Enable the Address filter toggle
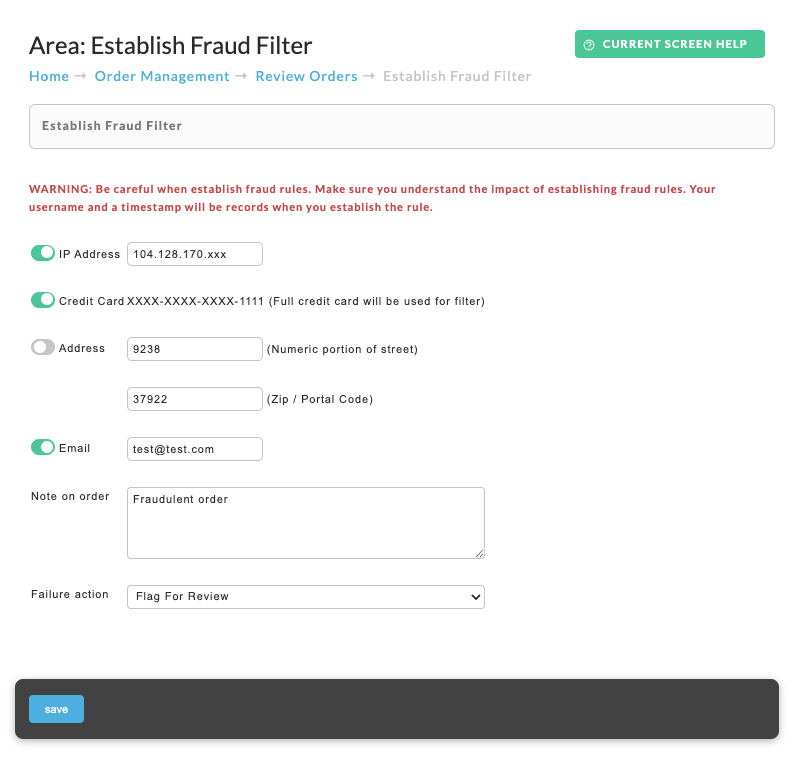 coord(43,347)
